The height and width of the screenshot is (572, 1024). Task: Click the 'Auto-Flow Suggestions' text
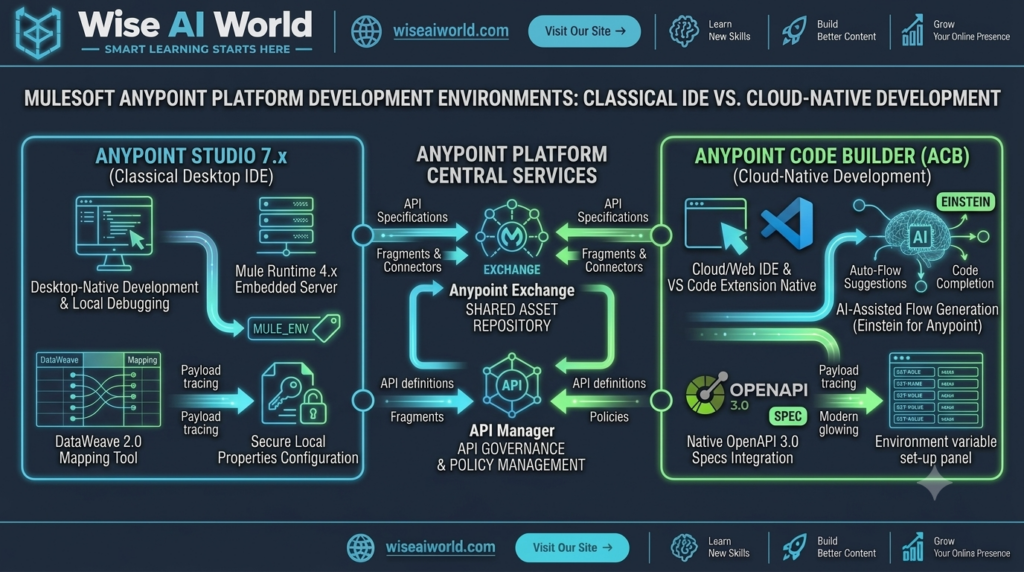(x=875, y=277)
